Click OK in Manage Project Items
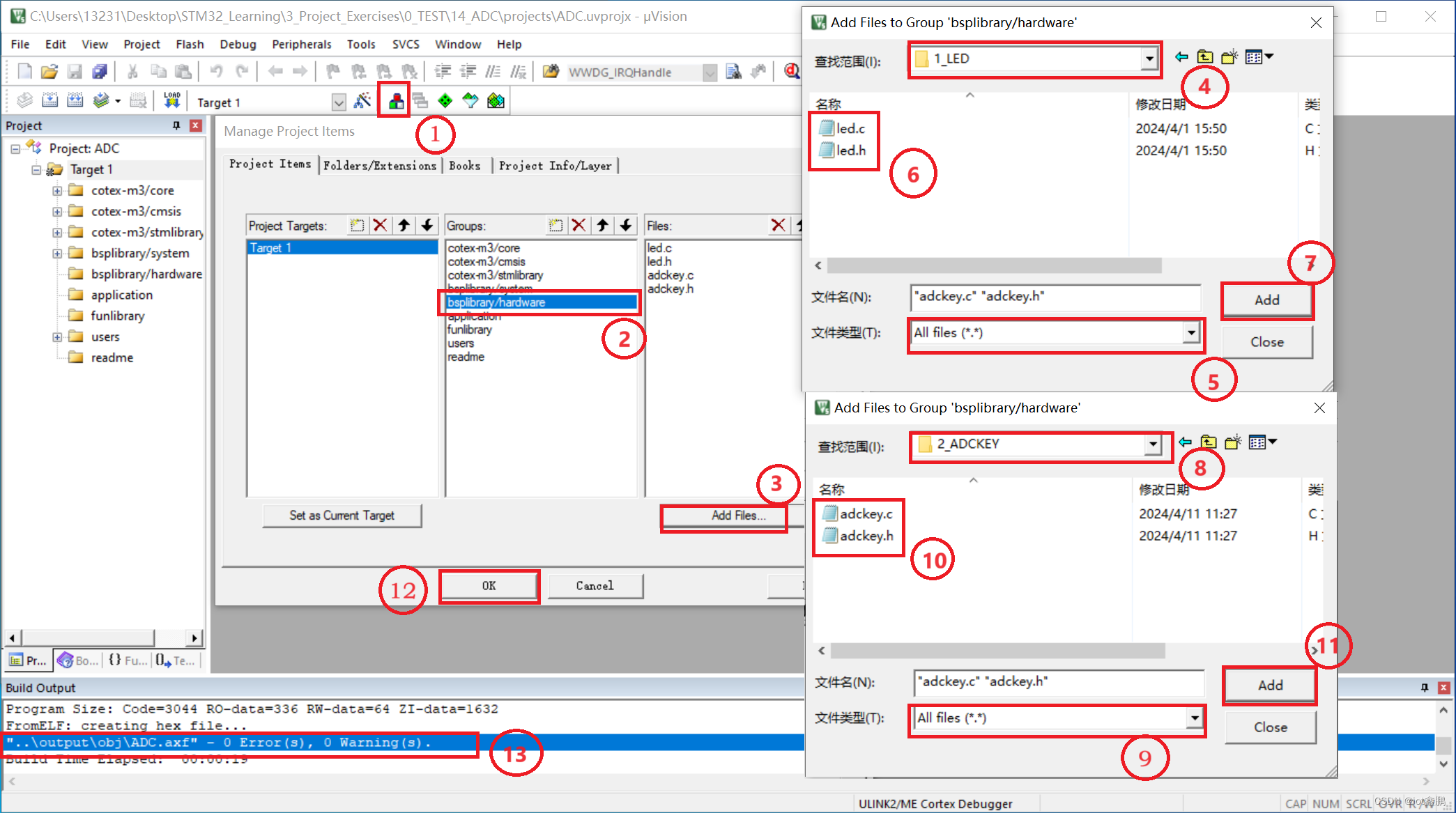 489,586
